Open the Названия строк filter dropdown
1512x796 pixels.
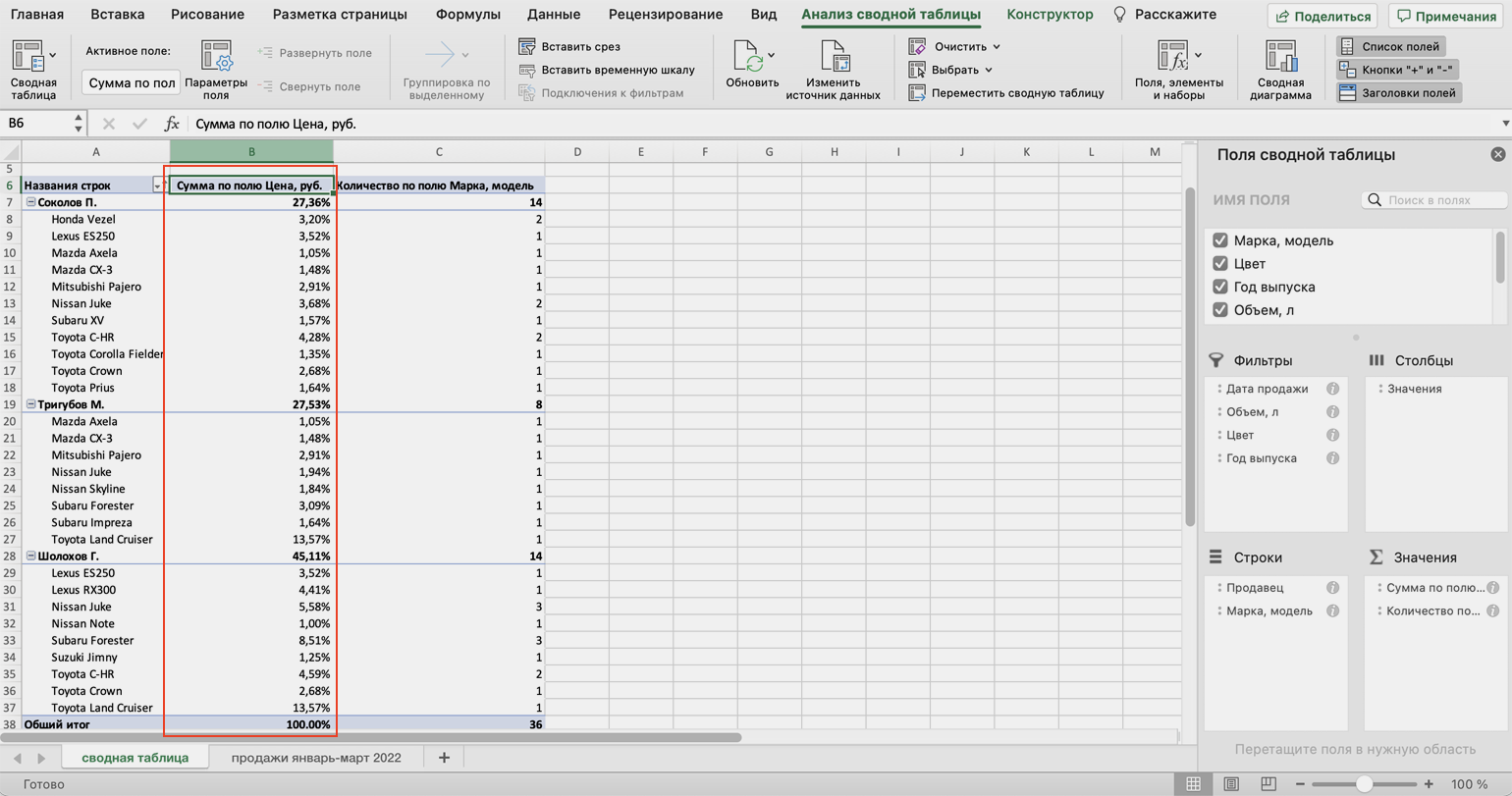click(x=157, y=186)
